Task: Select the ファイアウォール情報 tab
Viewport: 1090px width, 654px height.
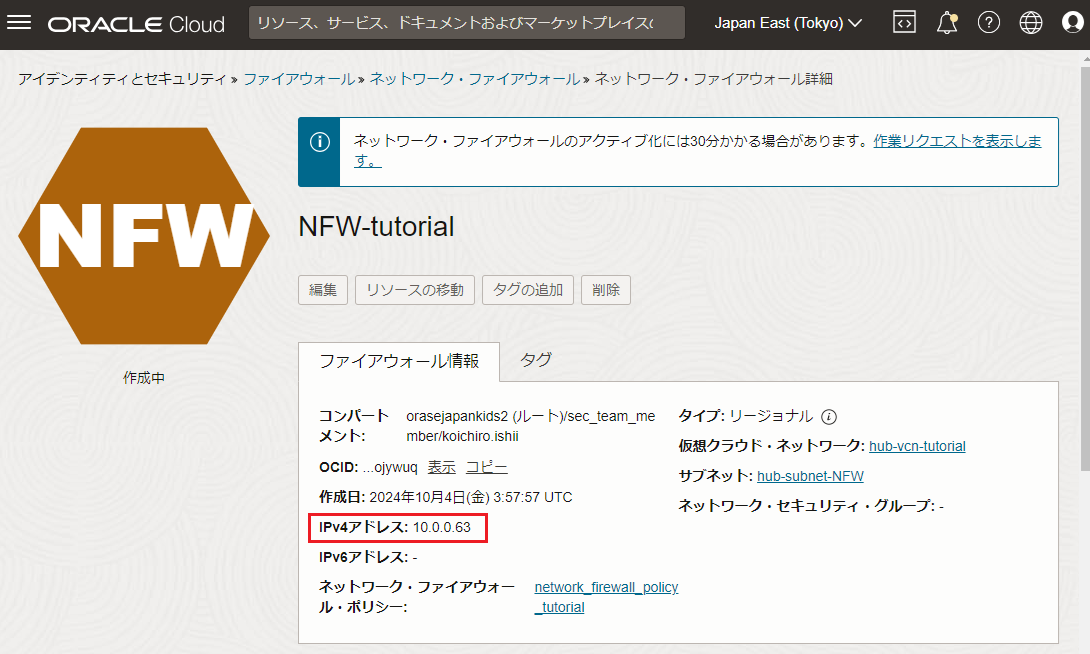Action: coord(399,361)
